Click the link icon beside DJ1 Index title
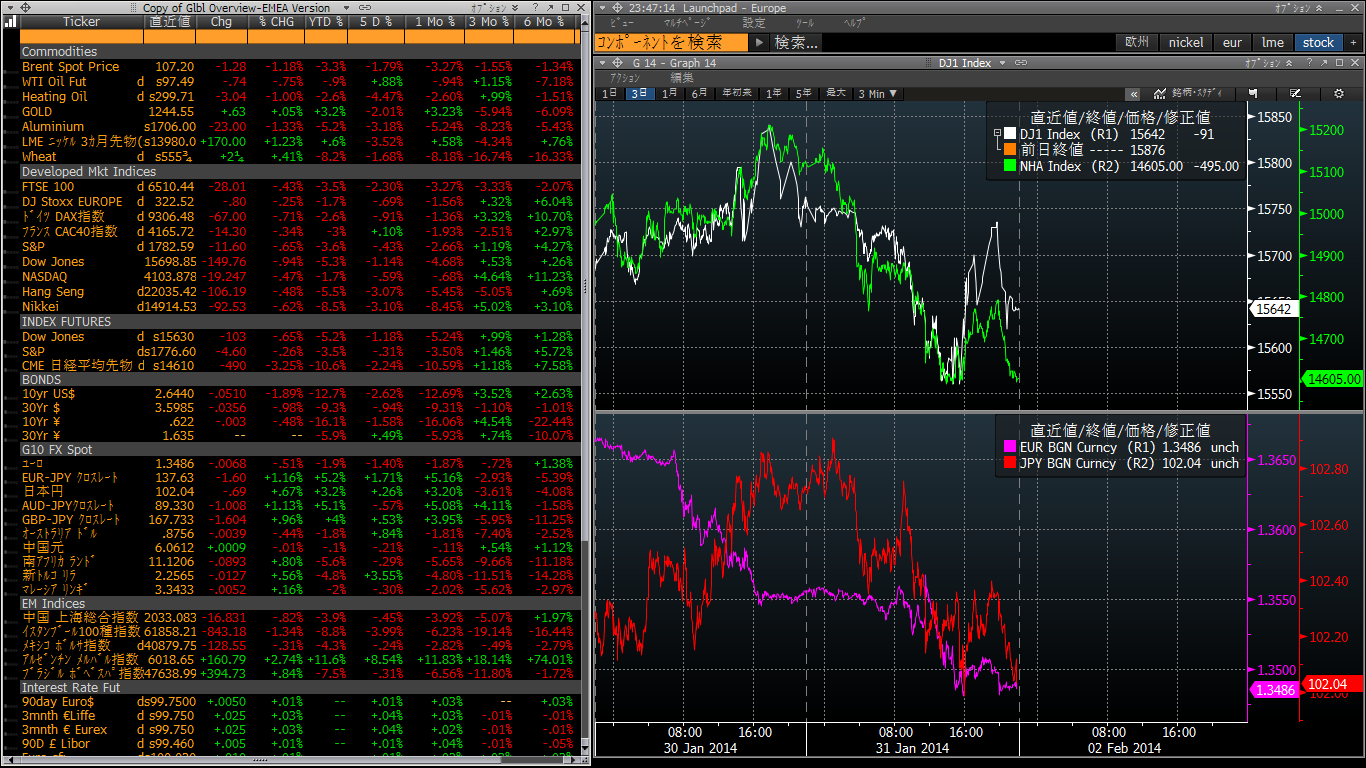Viewport: 1366px width, 768px height. [x=1020, y=63]
